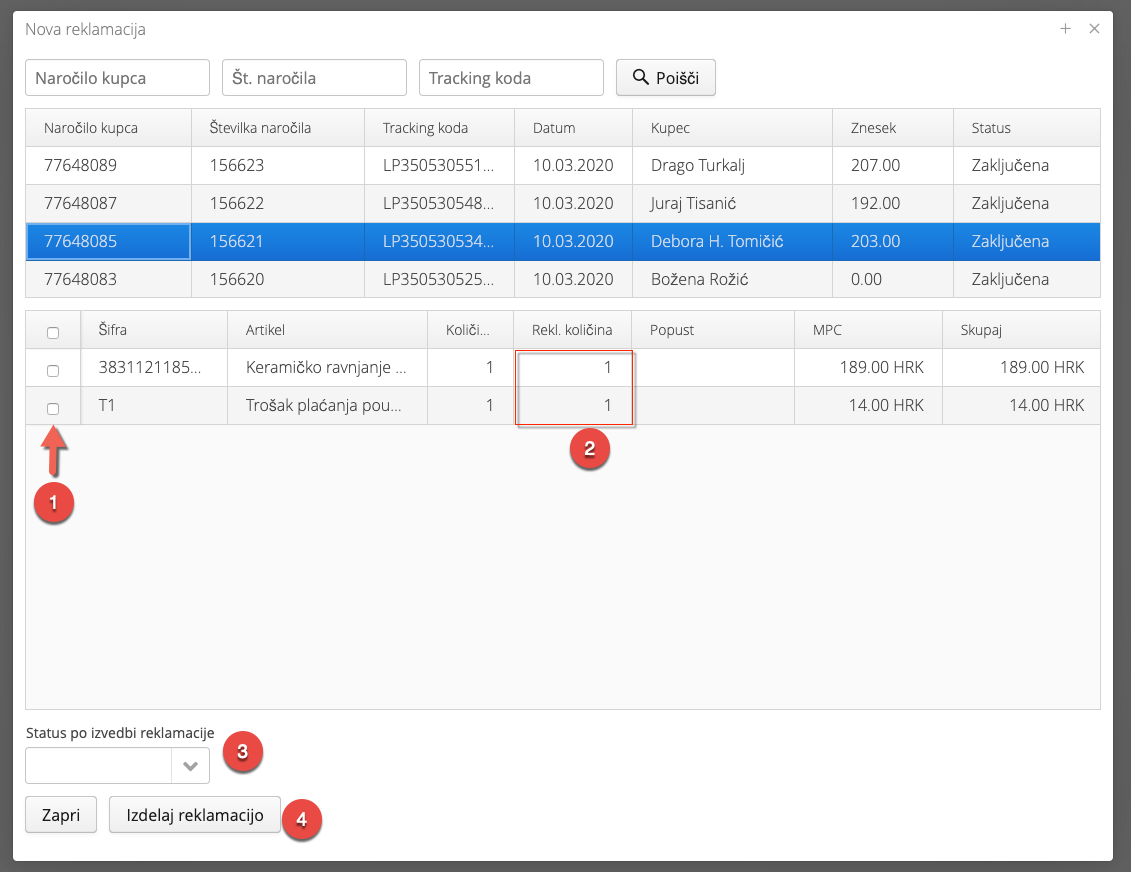Click Rekl. količina cell for T1 row
This screenshot has height=872, width=1131.
pos(572,405)
